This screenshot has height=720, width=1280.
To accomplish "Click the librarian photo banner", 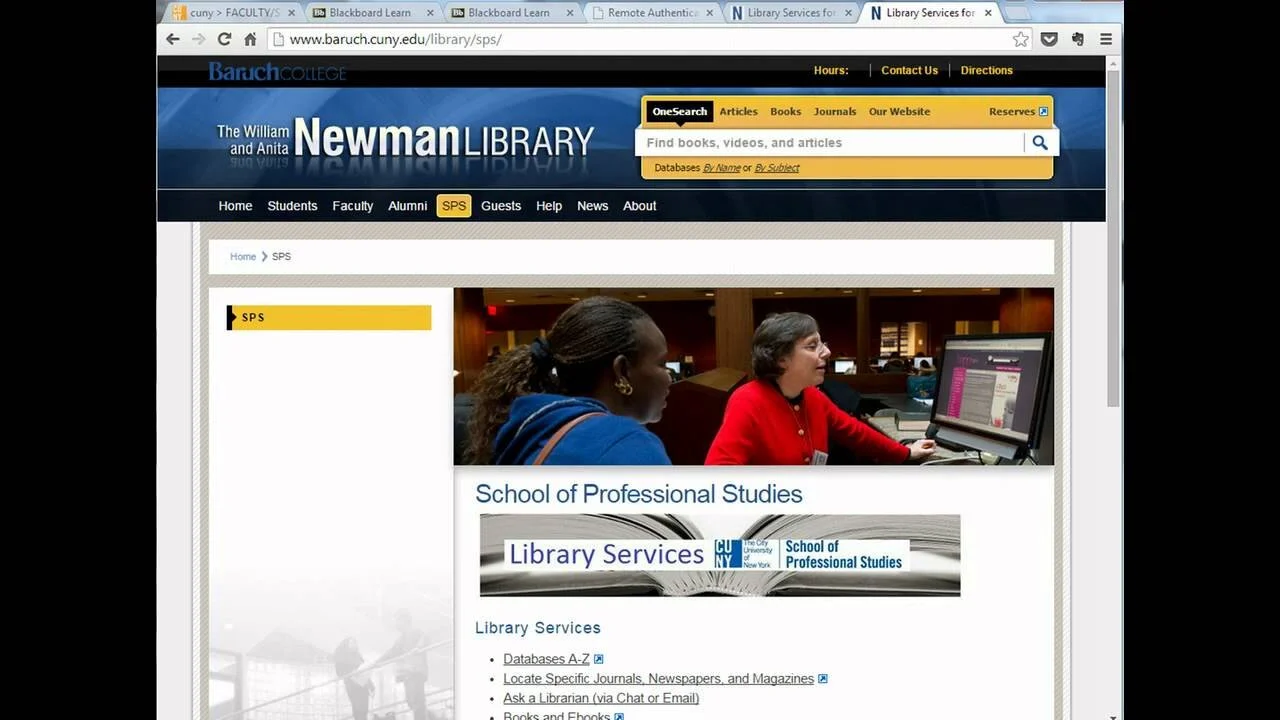I will click(x=754, y=377).
